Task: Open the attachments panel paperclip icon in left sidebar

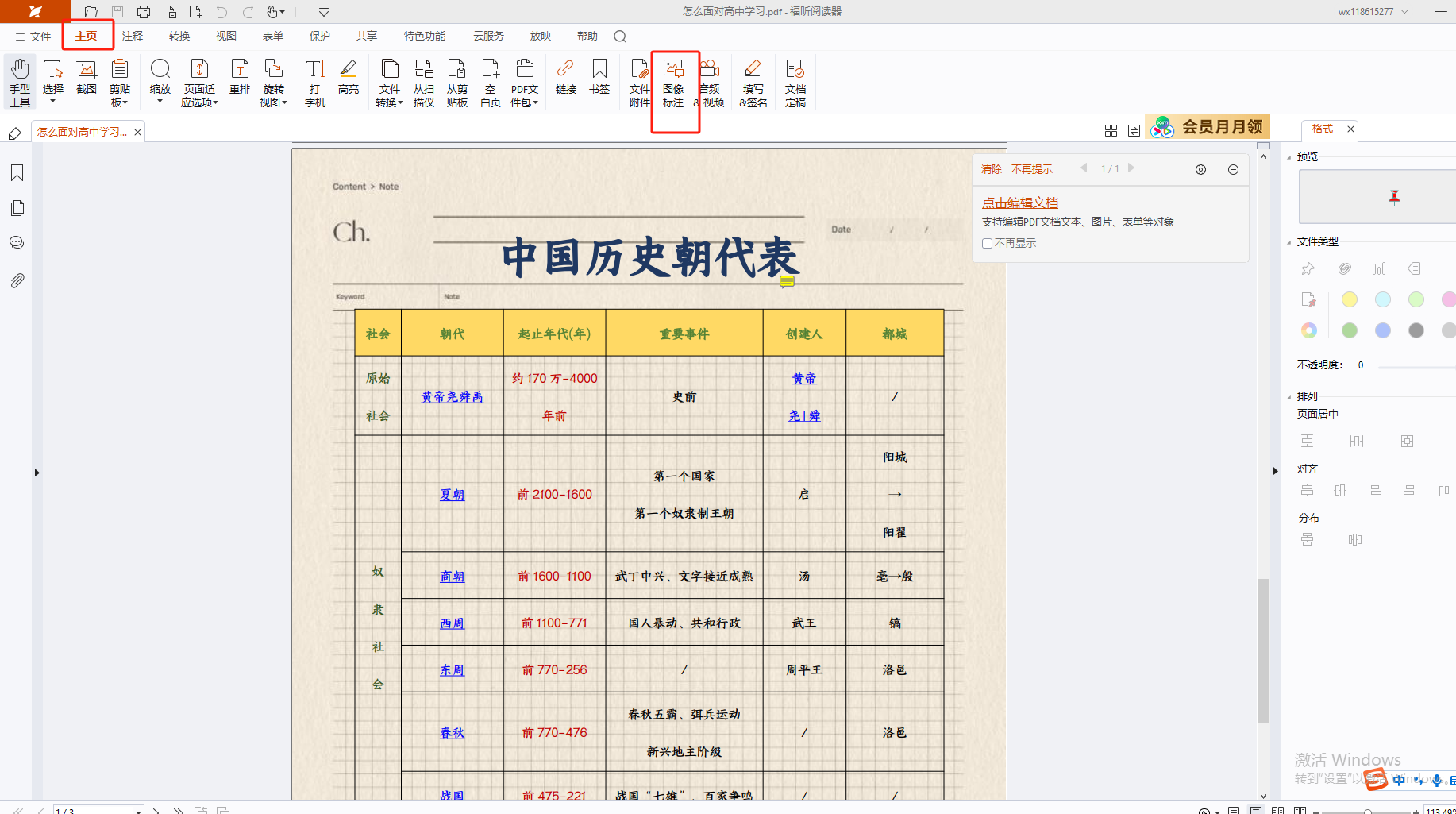Action: point(17,280)
